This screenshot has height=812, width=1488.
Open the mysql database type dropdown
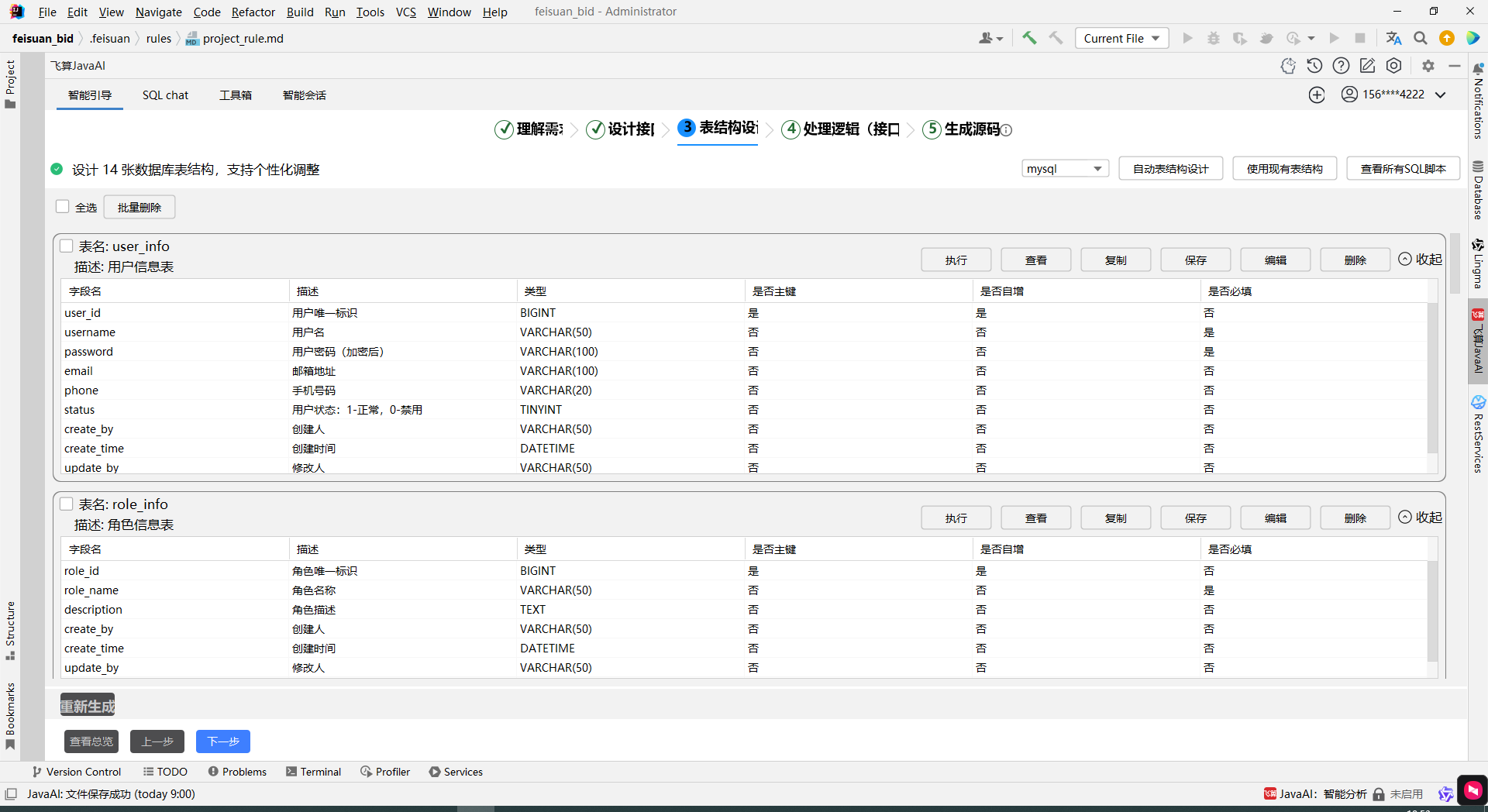[1065, 169]
